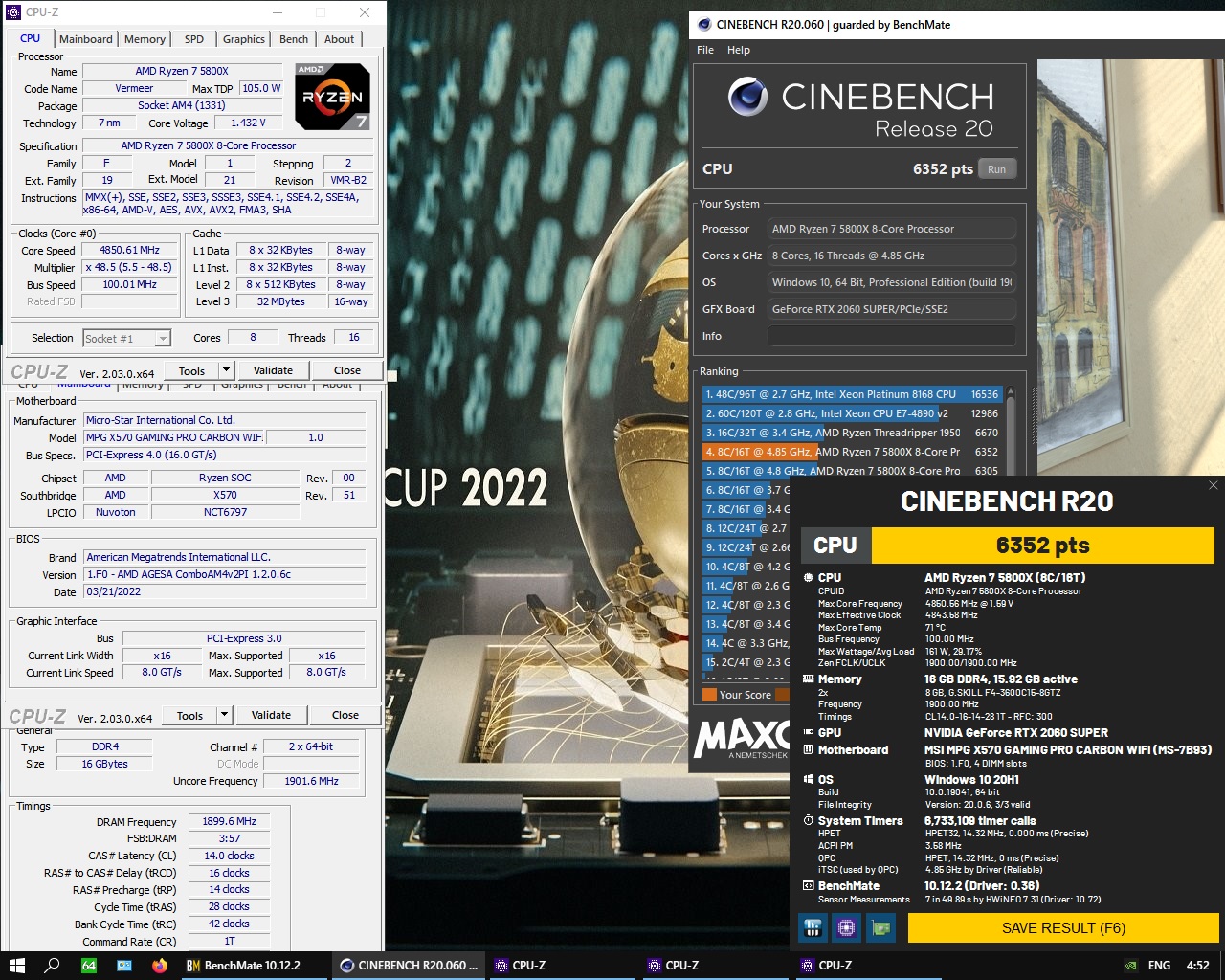1225x980 pixels.
Task: Select highlighted ranking entry 6352 score
Action: click(x=852, y=452)
